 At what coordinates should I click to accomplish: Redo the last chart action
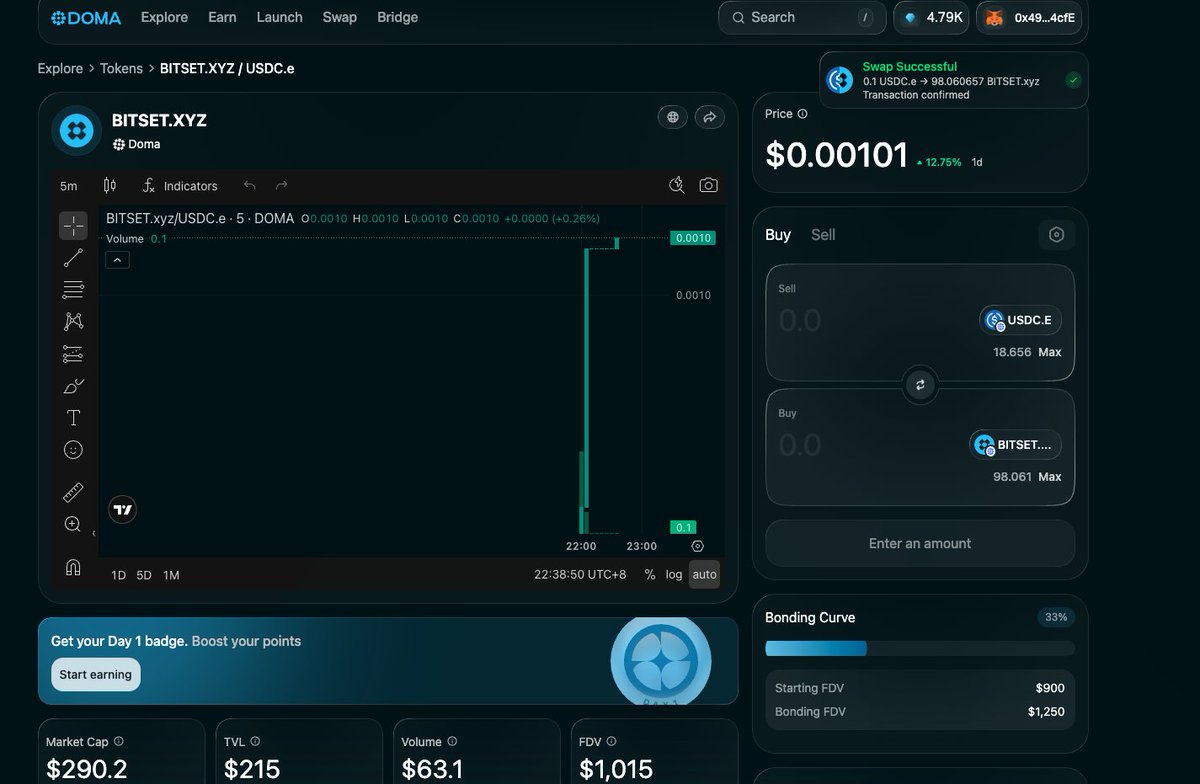coord(282,186)
